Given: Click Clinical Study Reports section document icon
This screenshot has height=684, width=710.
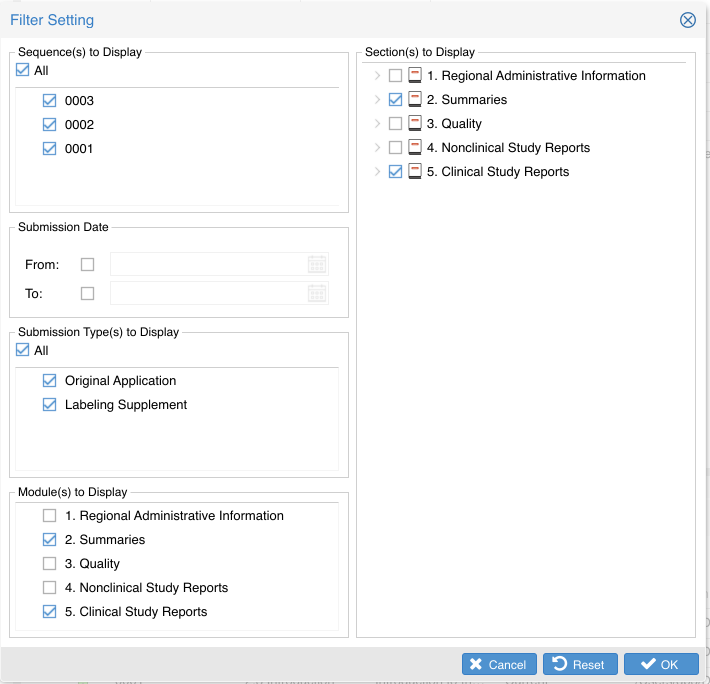Looking at the screenshot, I should tap(415, 172).
